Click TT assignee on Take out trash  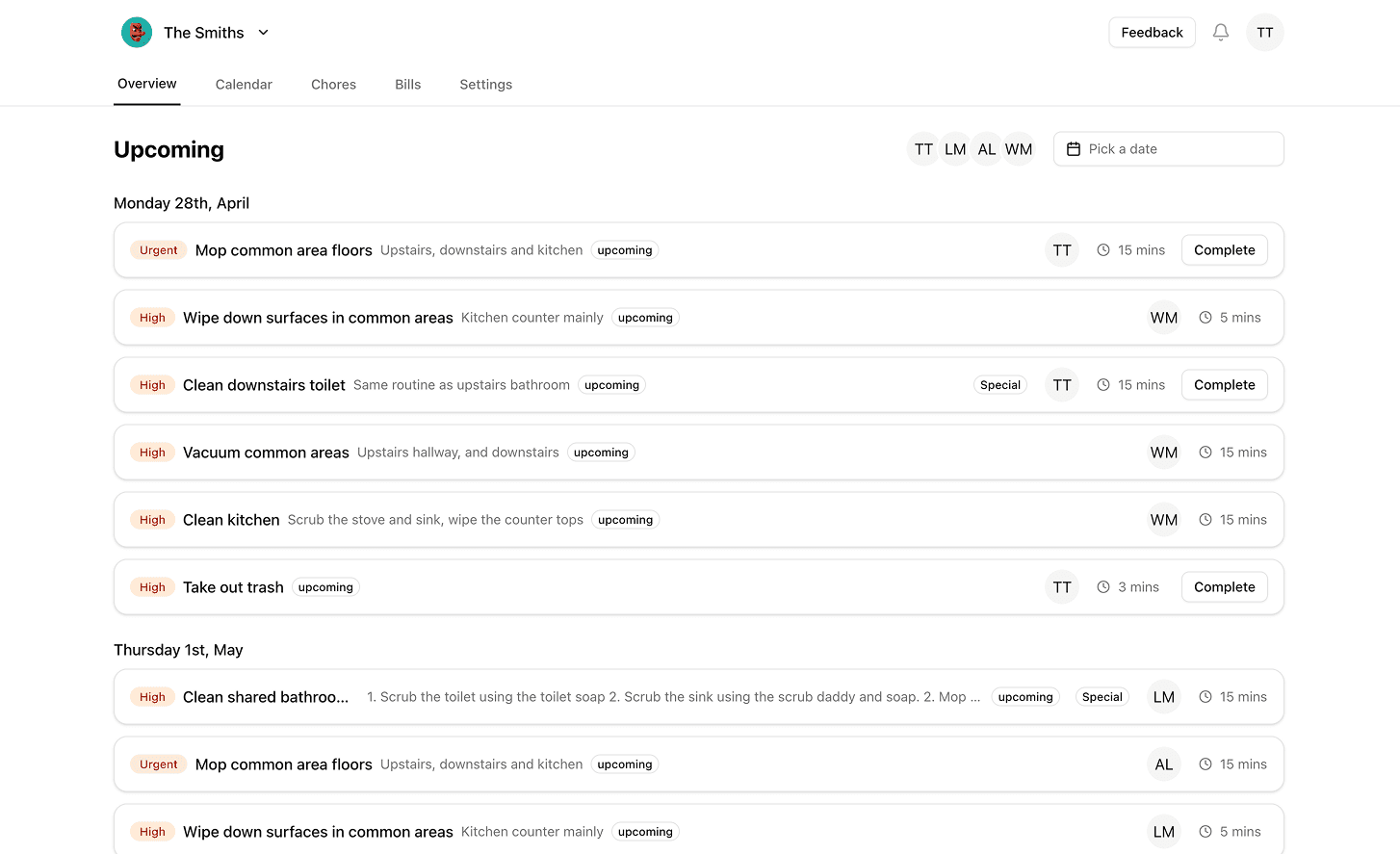1062,587
